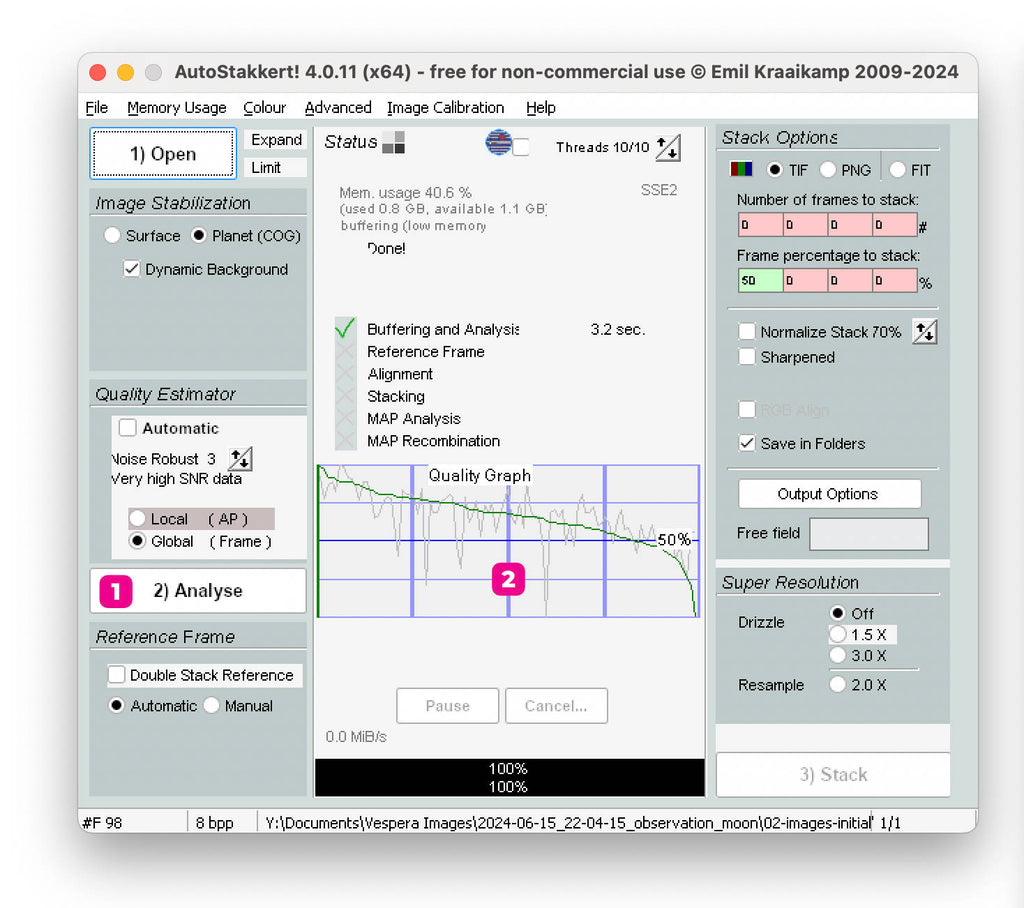The width and height of the screenshot is (1024, 908).
Task: Enable Double Stack Reference
Action: (x=117, y=675)
